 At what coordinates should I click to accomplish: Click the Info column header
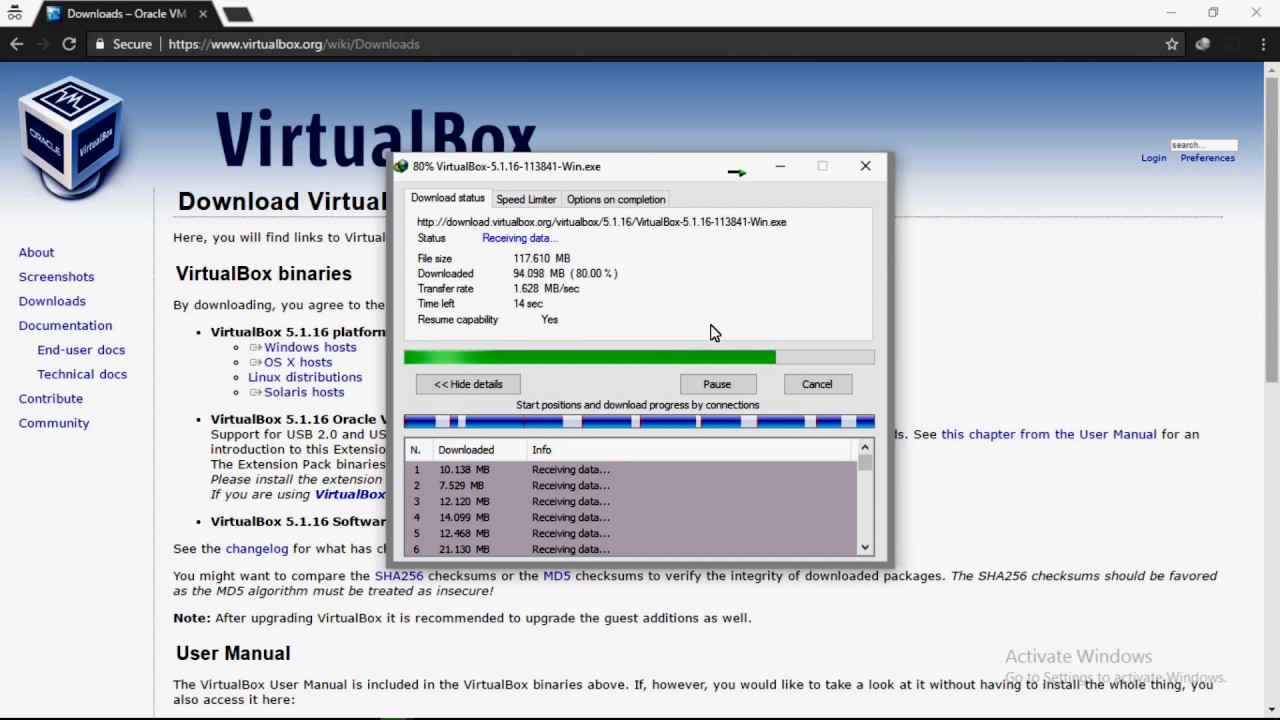point(691,450)
